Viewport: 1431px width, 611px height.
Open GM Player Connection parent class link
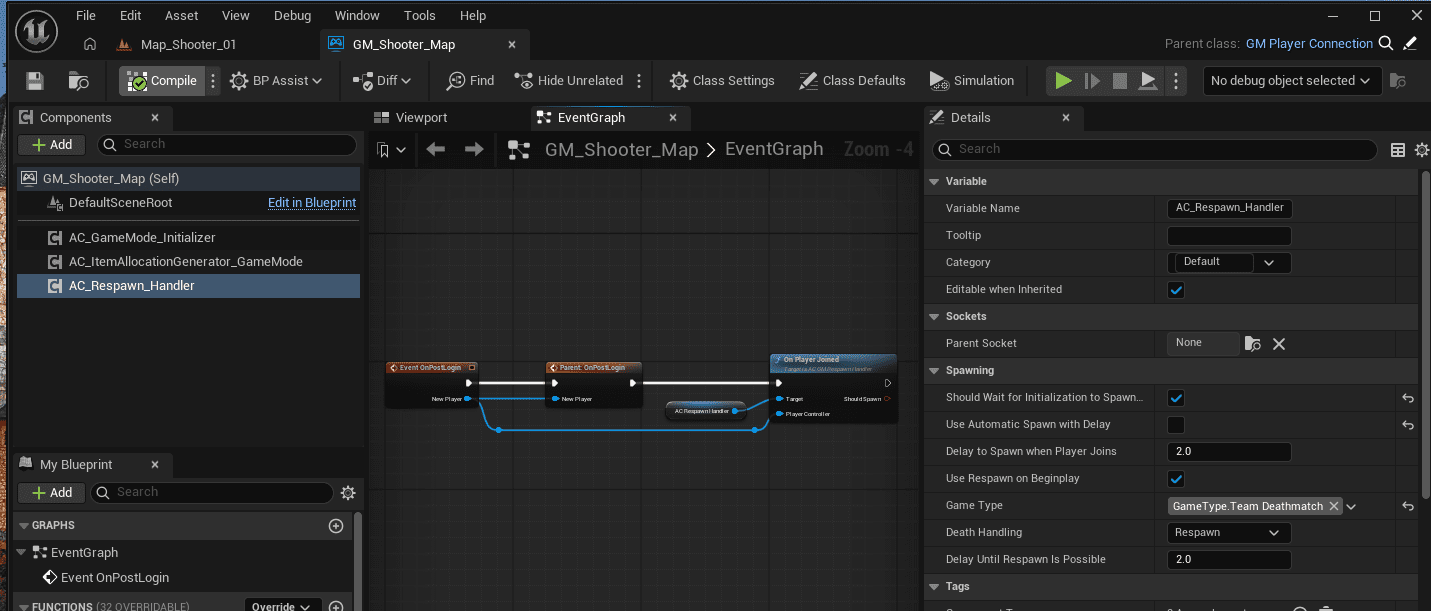(1309, 43)
